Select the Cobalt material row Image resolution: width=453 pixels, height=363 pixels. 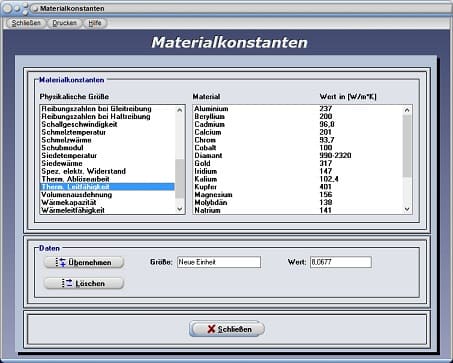coord(298,148)
